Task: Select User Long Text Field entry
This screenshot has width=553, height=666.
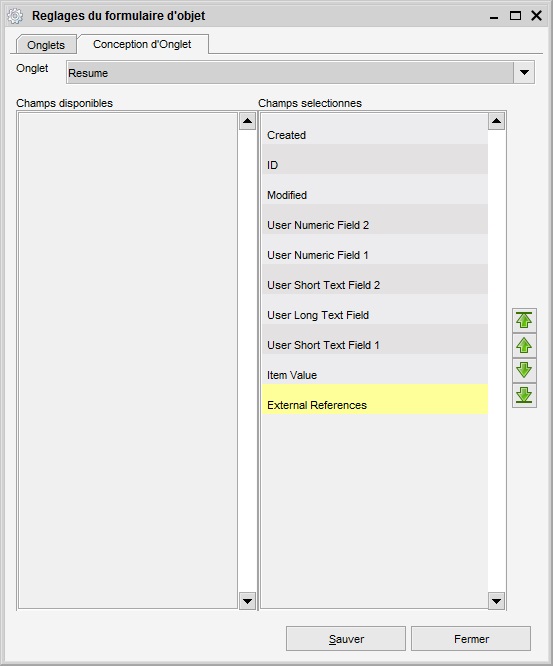Action: click(375, 309)
